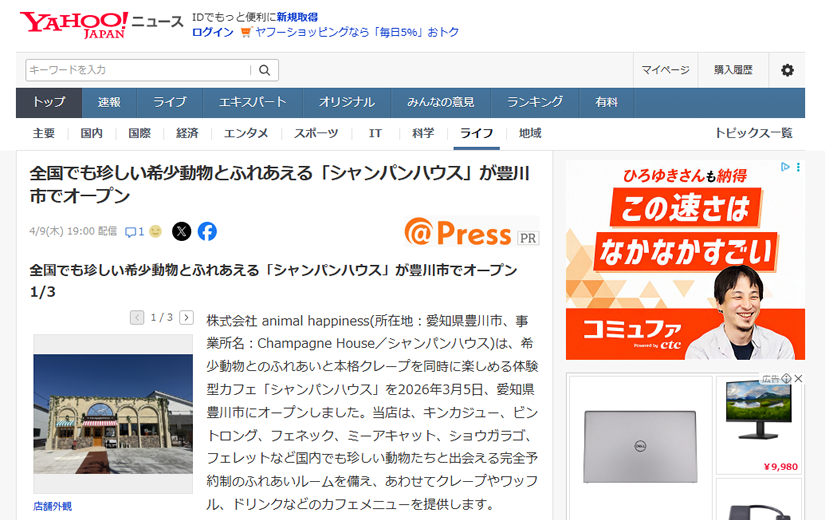
Task: Open settings via the gear icon
Action: [787, 70]
